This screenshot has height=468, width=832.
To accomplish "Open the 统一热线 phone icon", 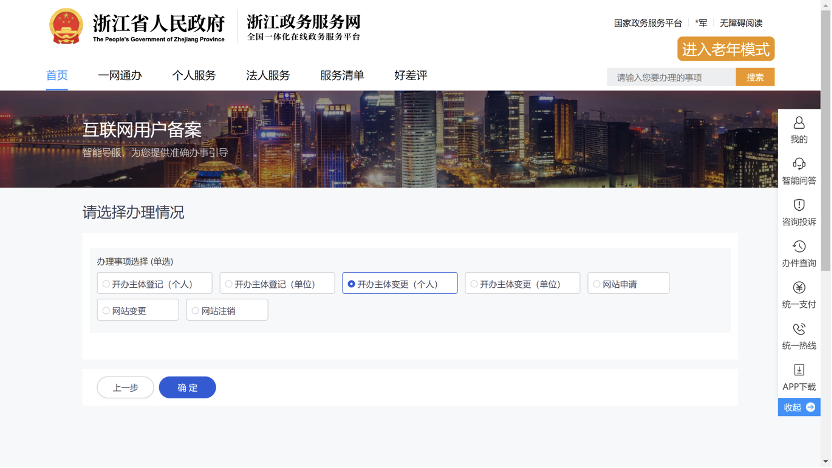I will click(798, 329).
